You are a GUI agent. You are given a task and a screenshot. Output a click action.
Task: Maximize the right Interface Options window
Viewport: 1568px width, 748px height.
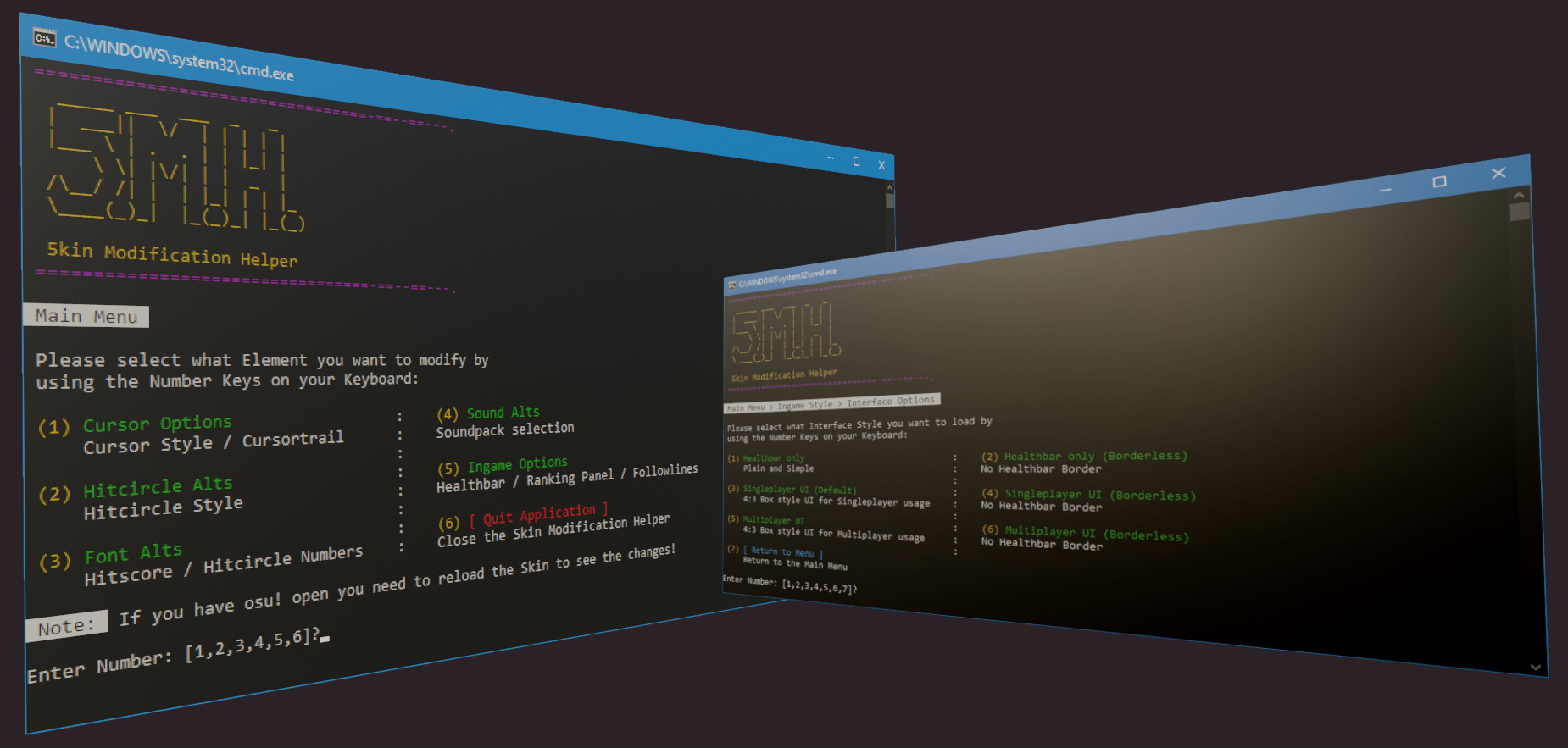point(1439,182)
